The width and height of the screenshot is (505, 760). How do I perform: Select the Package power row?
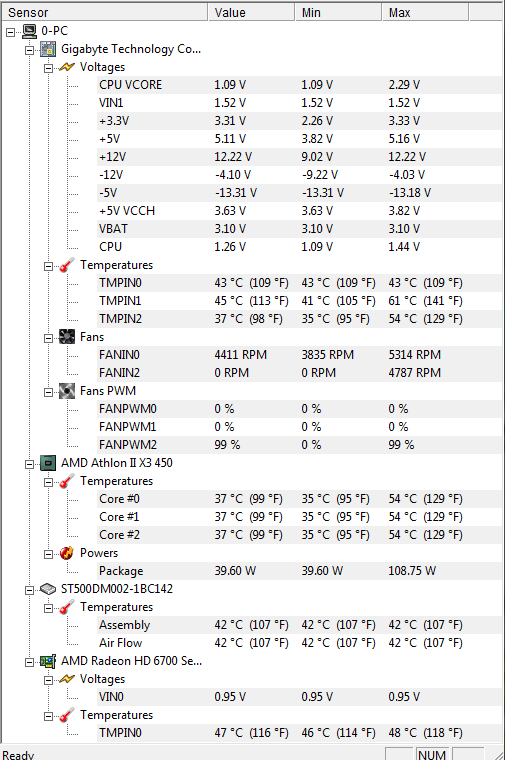tap(300, 571)
